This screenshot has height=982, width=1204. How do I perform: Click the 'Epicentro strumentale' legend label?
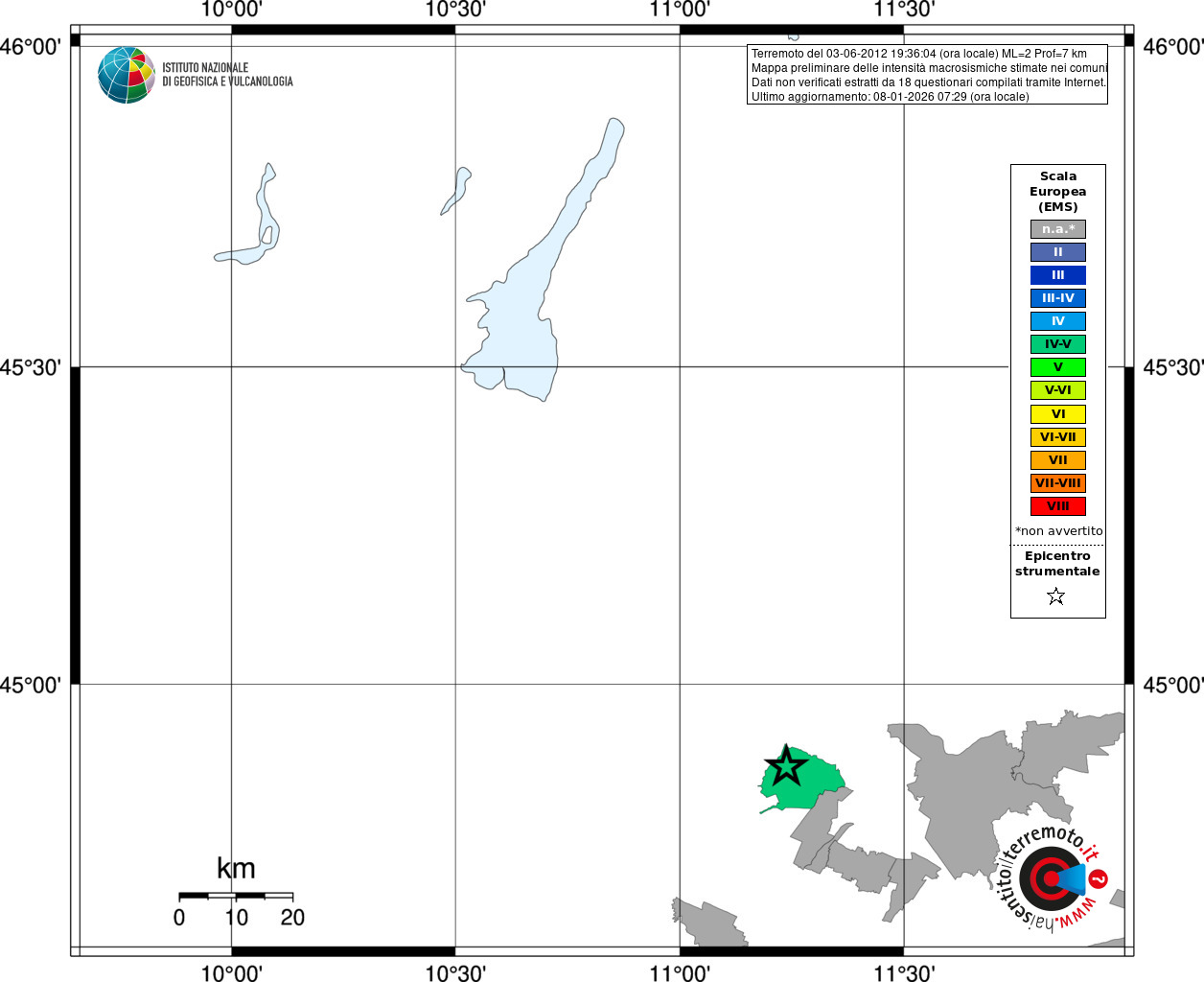pos(1057,564)
